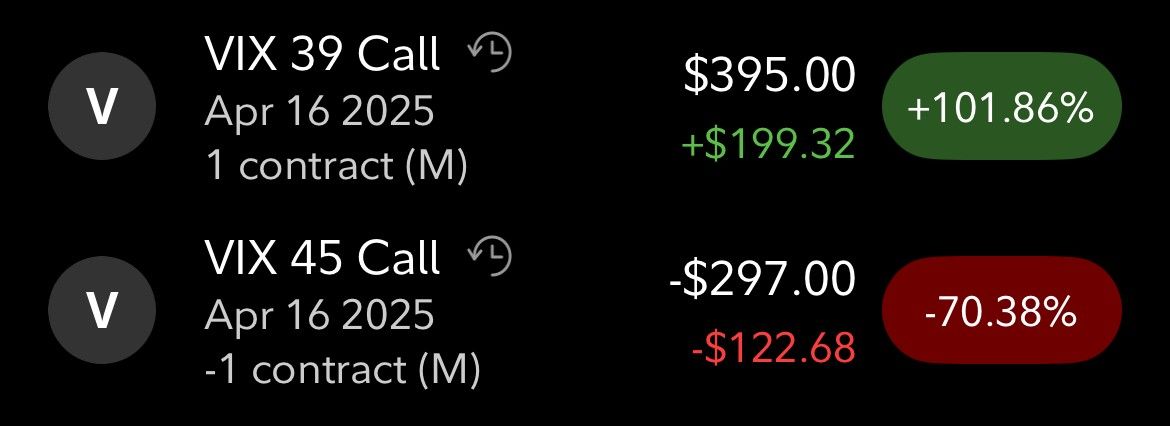
Task: Select the -$297.00 market value
Action: click(x=763, y=279)
